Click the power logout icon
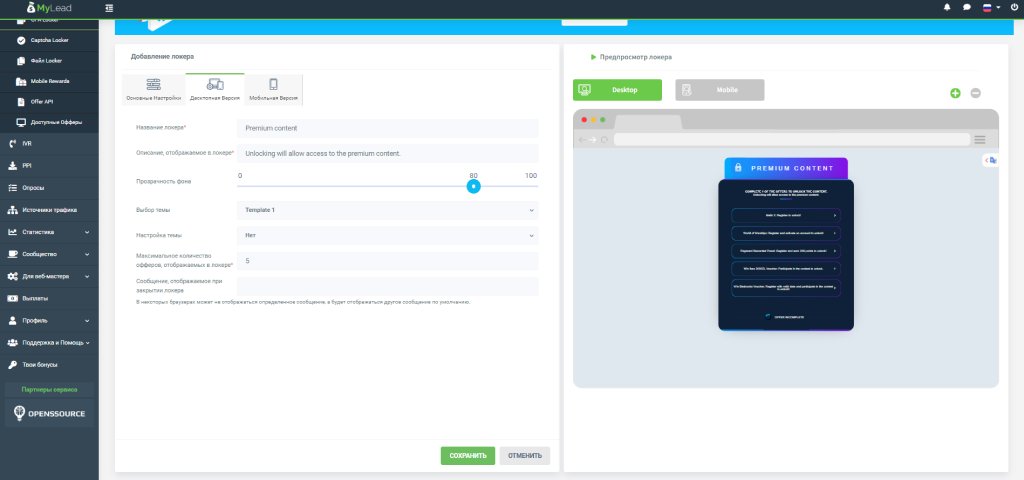The height and width of the screenshot is (480, 1024). pos(1014,8)
